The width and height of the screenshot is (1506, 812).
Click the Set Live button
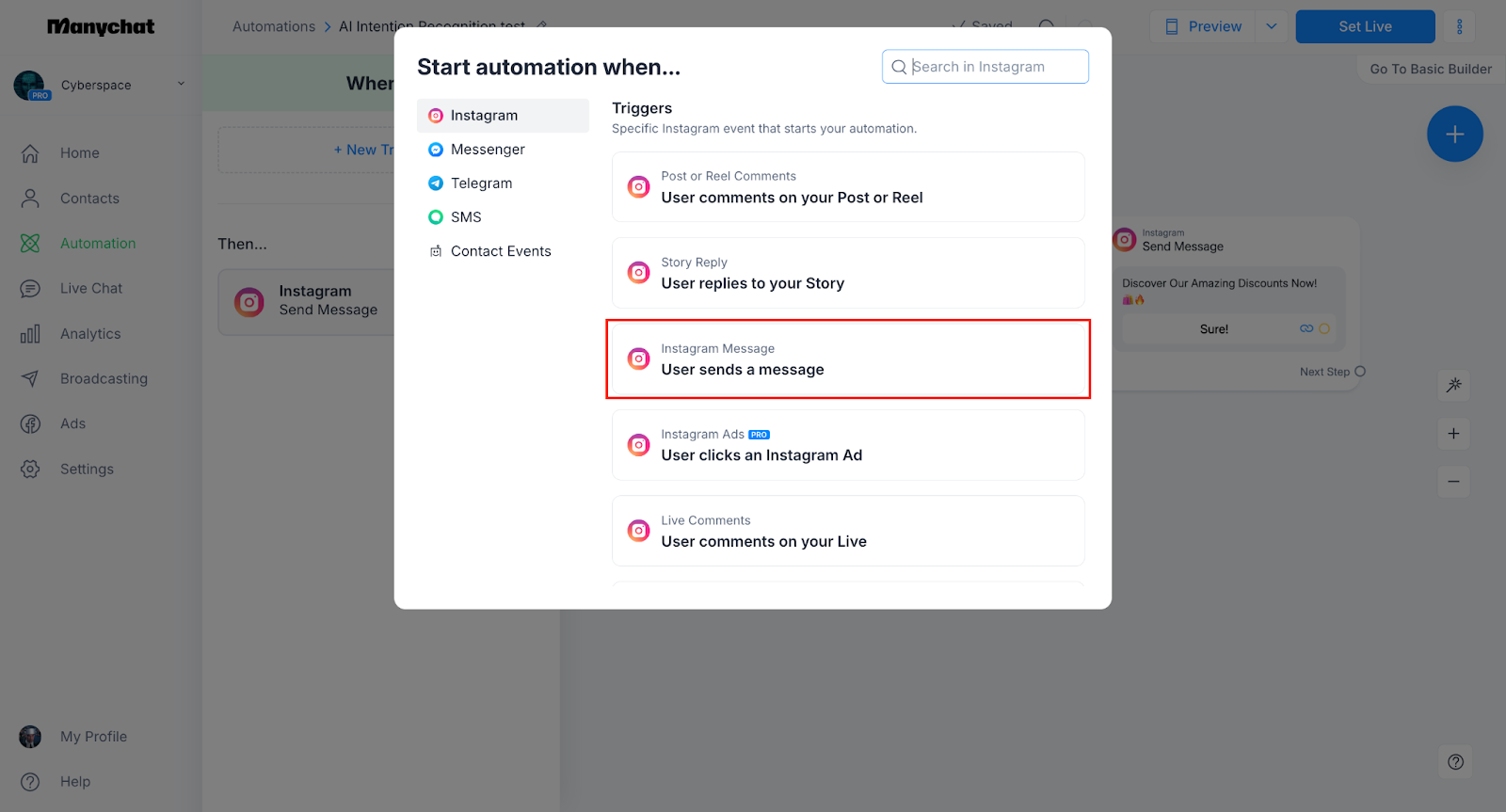[x=1365, y=26]
